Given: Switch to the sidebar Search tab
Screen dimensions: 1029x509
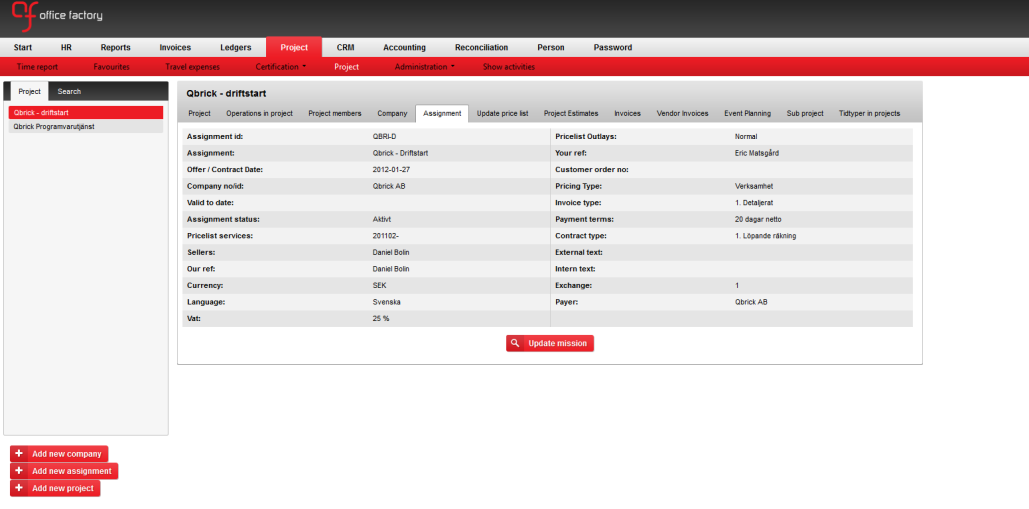Looking at the screenshot, I should pyautogui.click(x=70, y=91).
